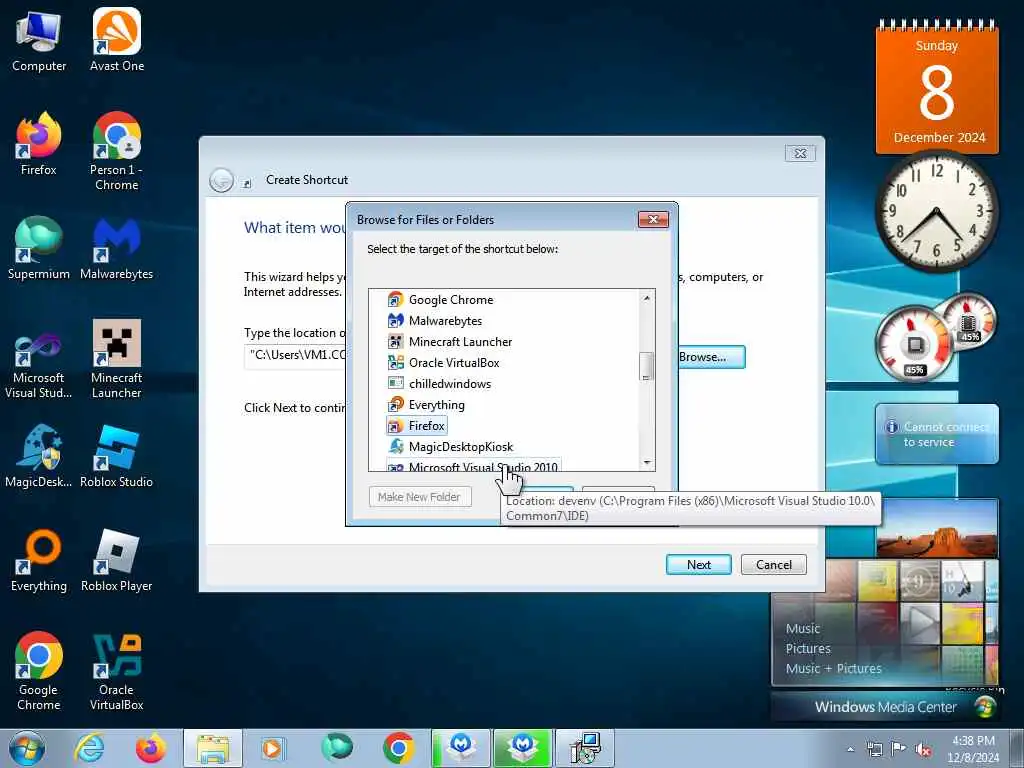Click the back arrow in Create Shortcut
The height and width of the screenshot is (768, 1024).
221,180
